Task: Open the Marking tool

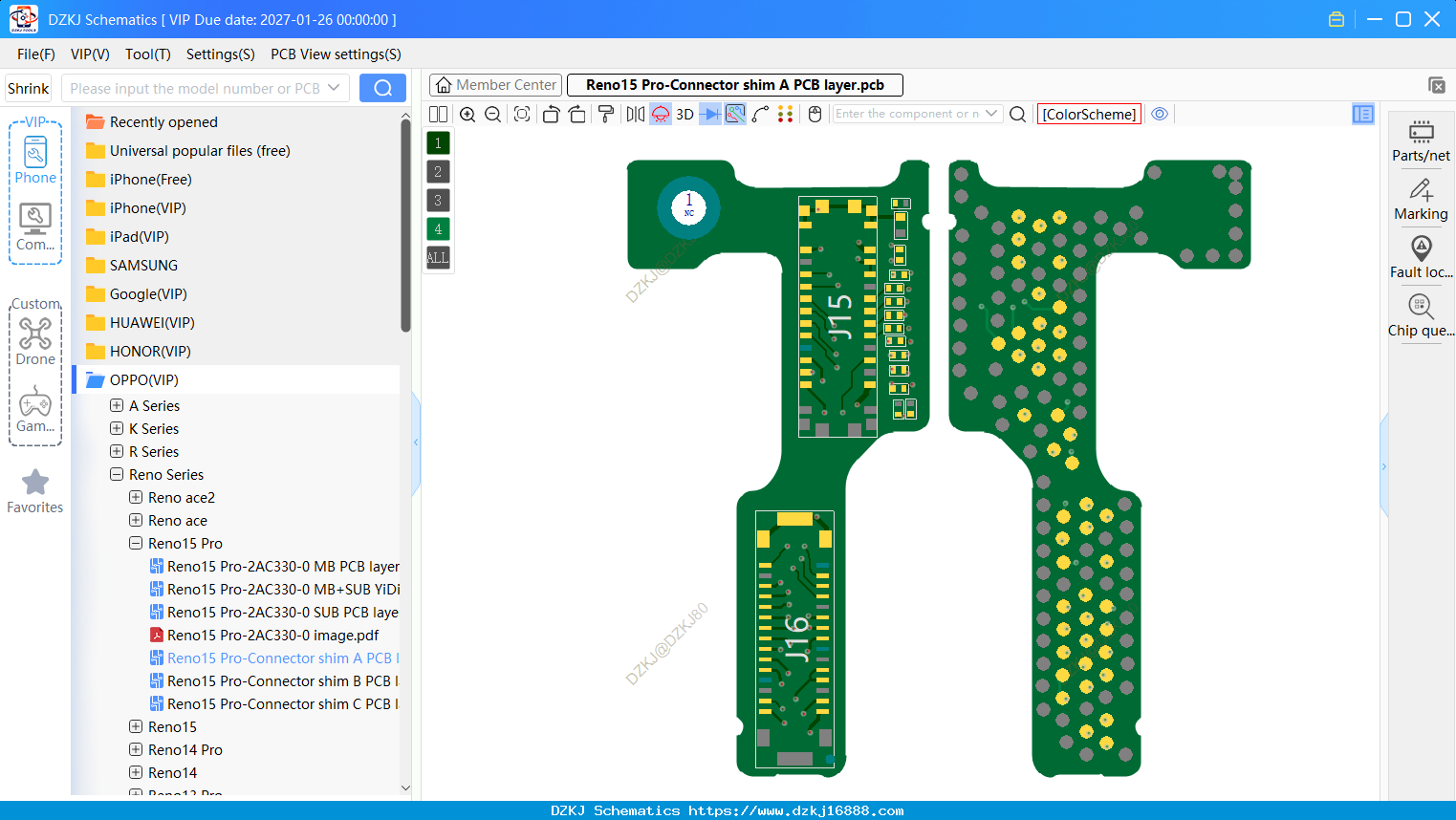Action: click(1421, 200)
